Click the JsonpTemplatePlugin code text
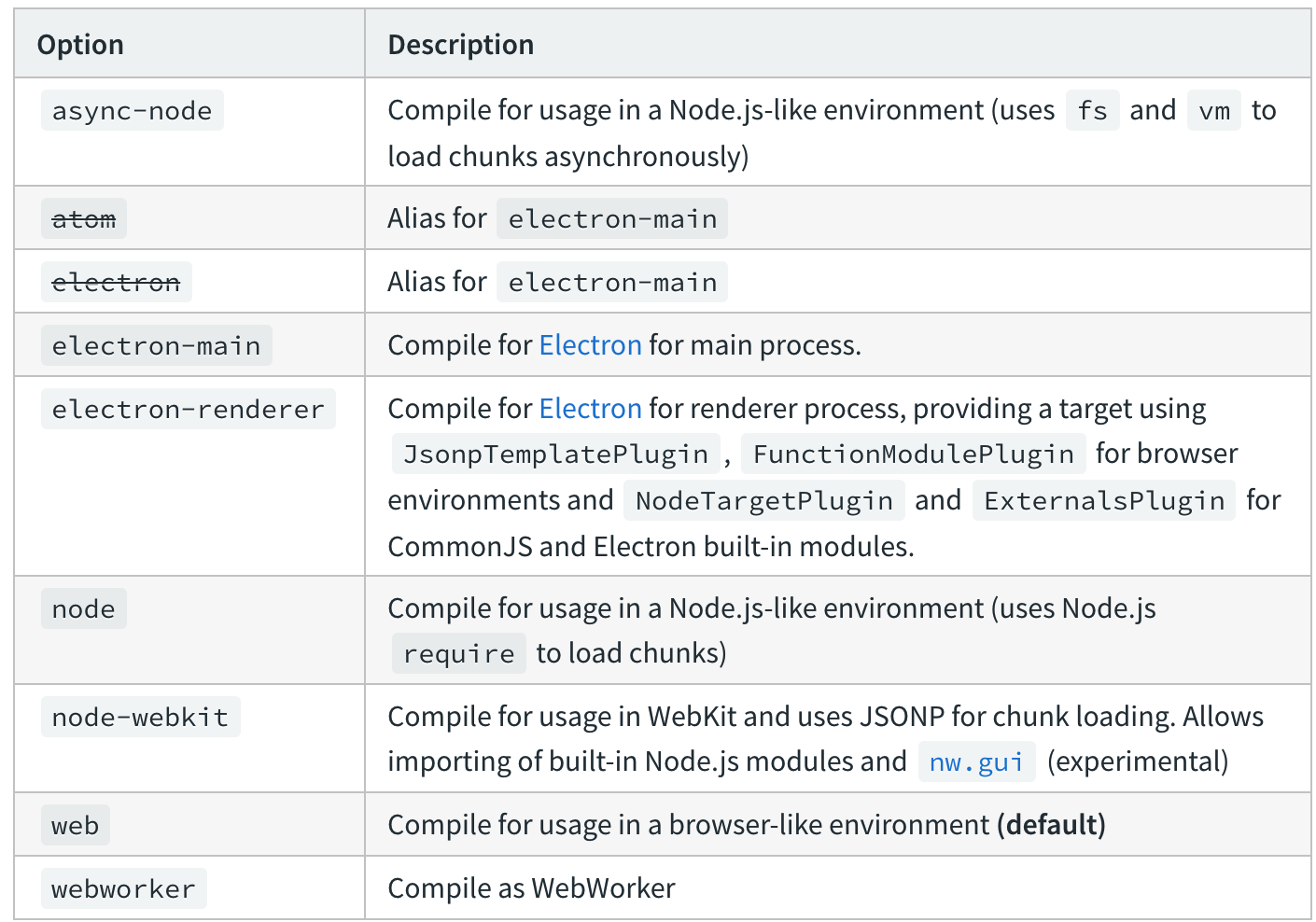Image resolution: width=1316 pixels, height=922 pixels. 555,454
